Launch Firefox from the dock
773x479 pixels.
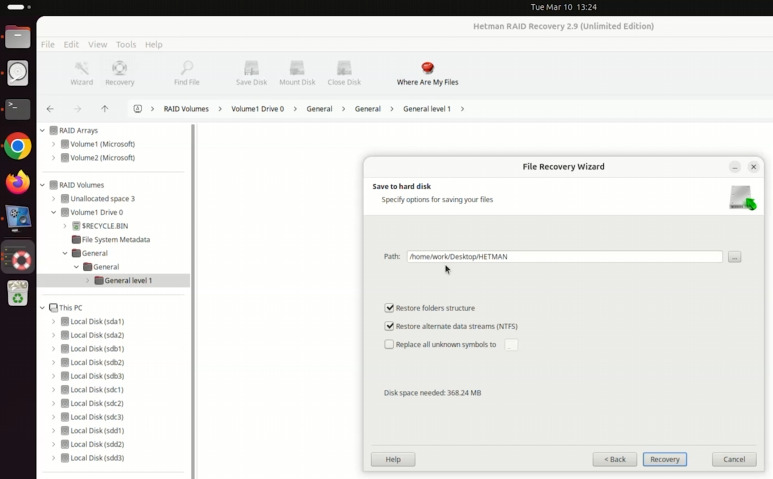coord(18,182)
